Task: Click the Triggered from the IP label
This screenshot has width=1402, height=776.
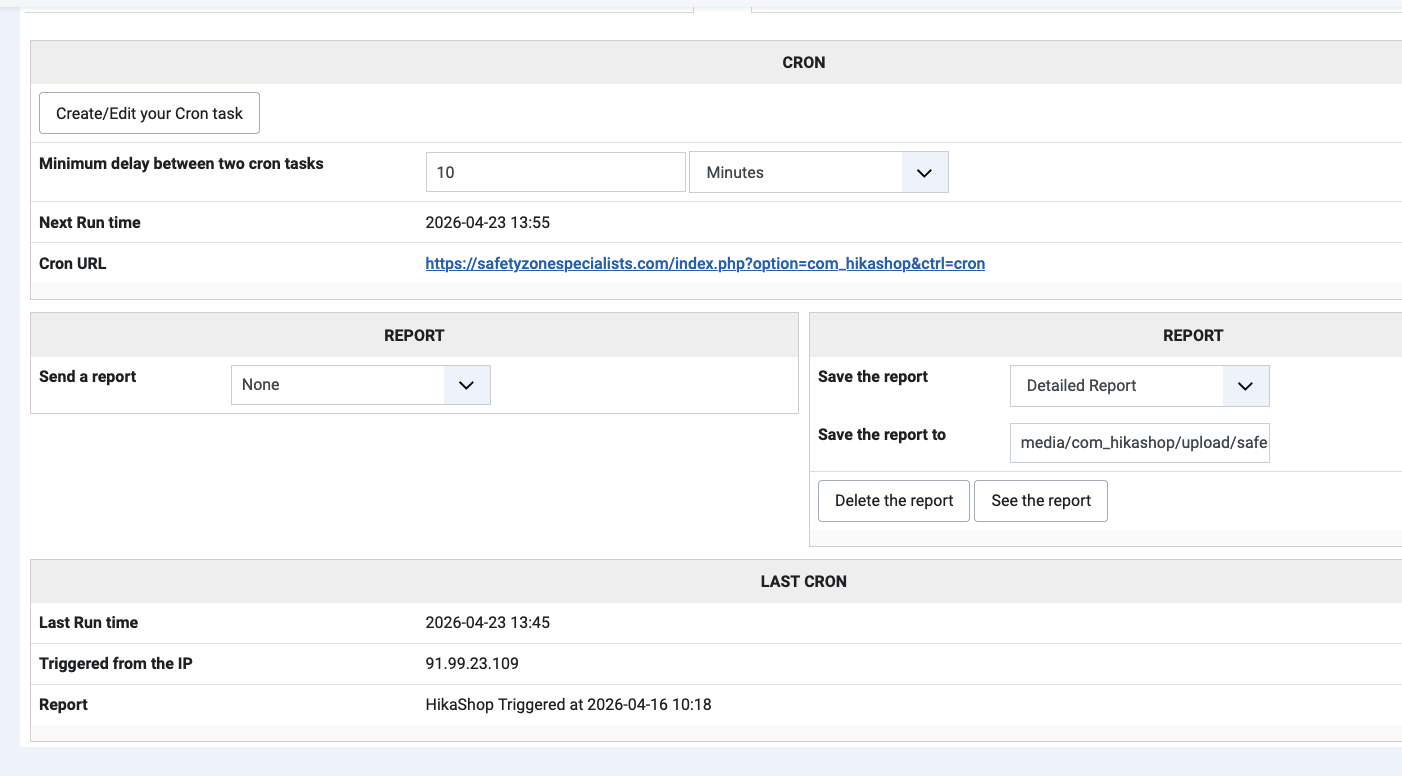Action: 116,664
